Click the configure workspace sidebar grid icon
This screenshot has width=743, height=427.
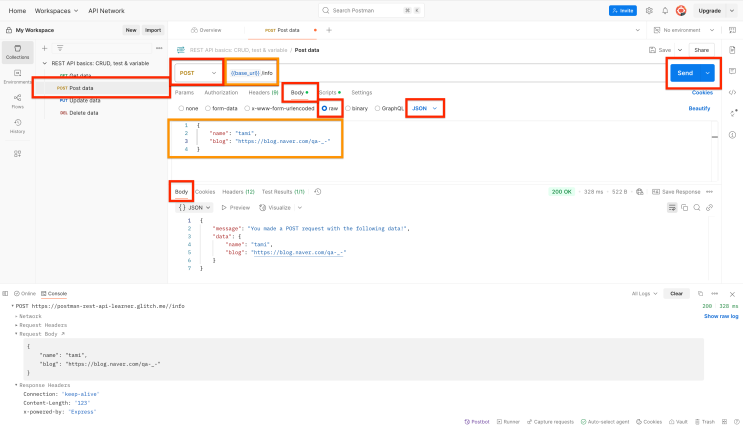(18, 154)
